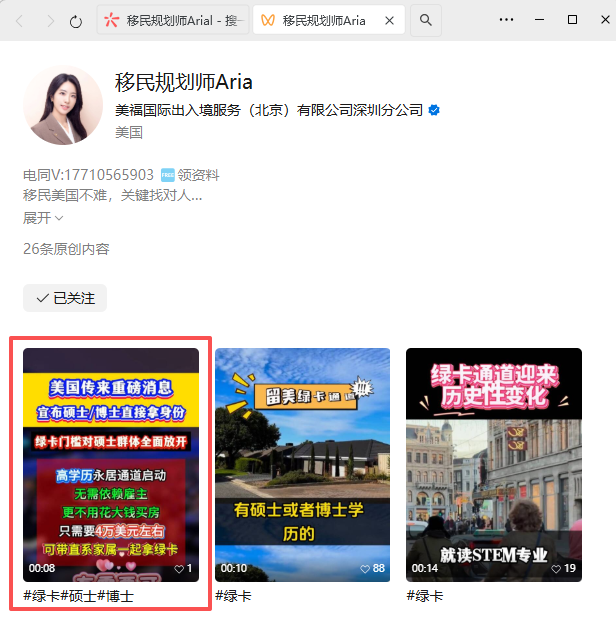Viewport: 616px width, 617px height.
Task: Click the hashtag caption #绿卡#硕士#博士
Action: (78, 596)
